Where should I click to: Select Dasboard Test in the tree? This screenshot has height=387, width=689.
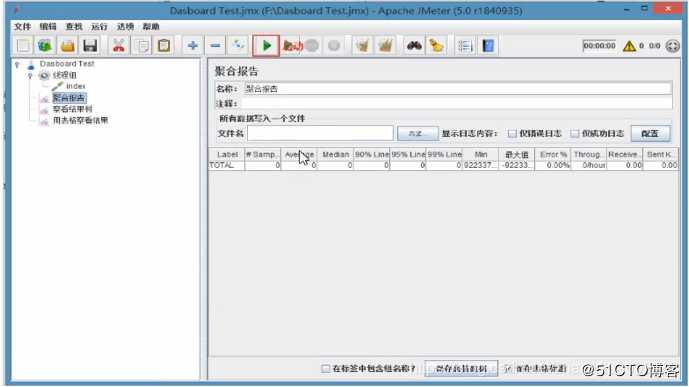67,64
